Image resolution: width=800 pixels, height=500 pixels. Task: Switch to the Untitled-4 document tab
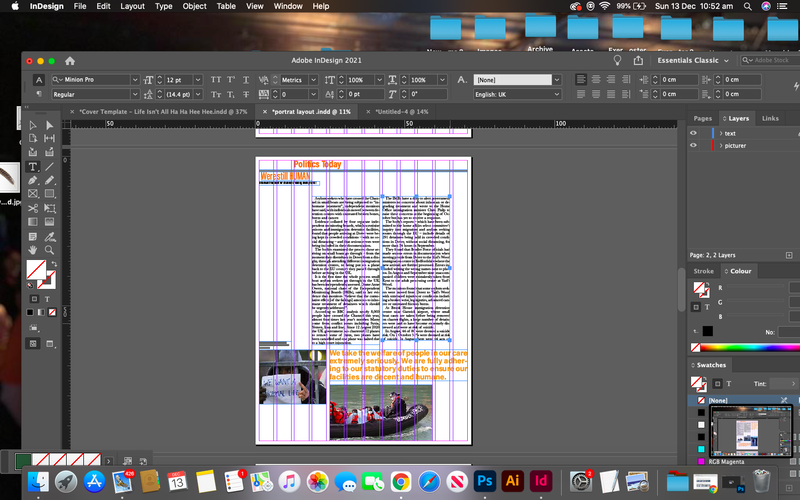coord(402,112)
